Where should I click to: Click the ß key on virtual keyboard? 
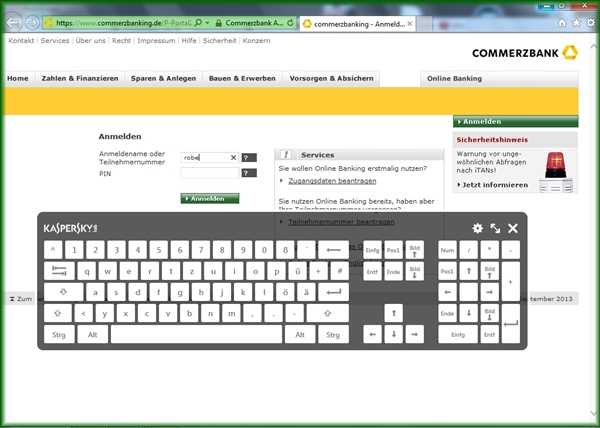[x=285, y=250]
